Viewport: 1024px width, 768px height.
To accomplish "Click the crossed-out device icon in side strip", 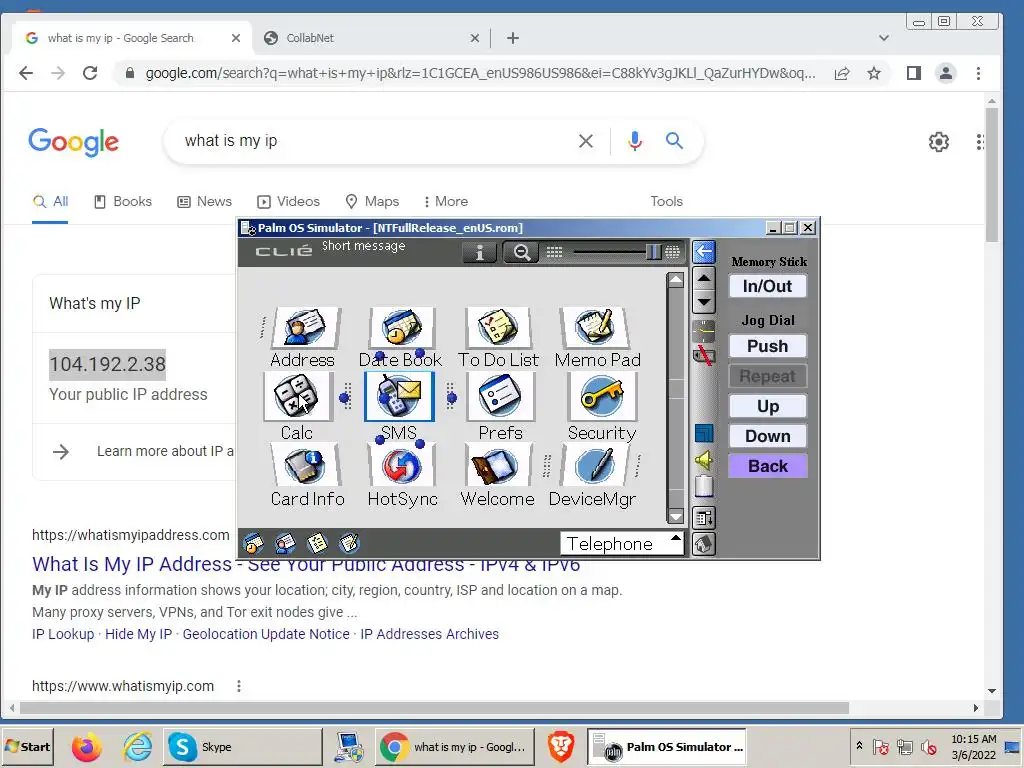I will [x=703, y=356].
